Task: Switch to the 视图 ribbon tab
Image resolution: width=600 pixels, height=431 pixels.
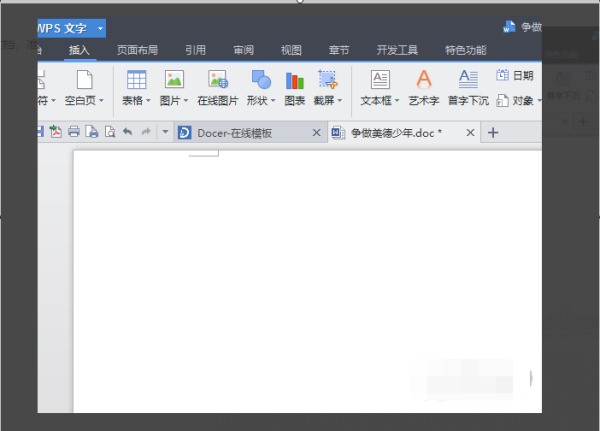Action: (x=291, y=50)
